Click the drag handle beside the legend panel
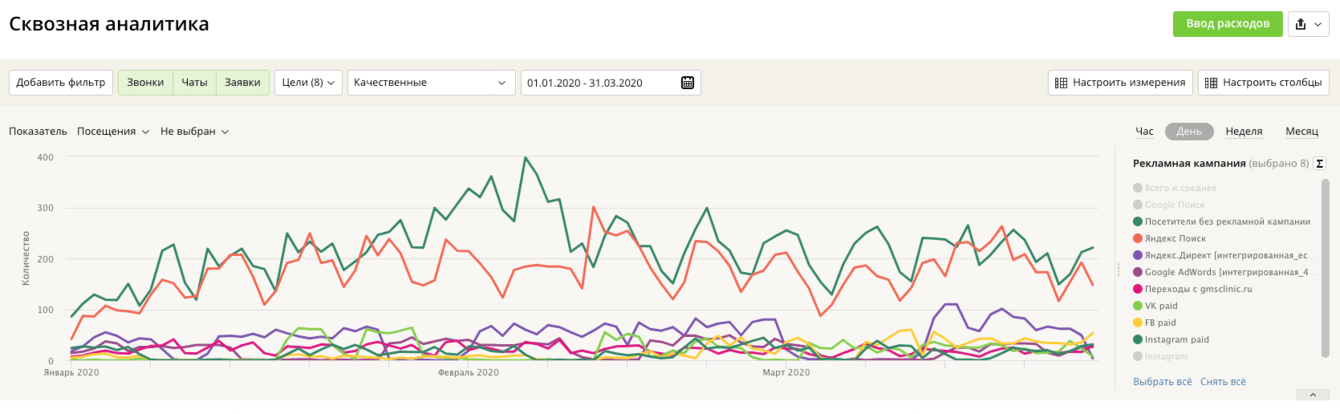 click(1119, 269)
